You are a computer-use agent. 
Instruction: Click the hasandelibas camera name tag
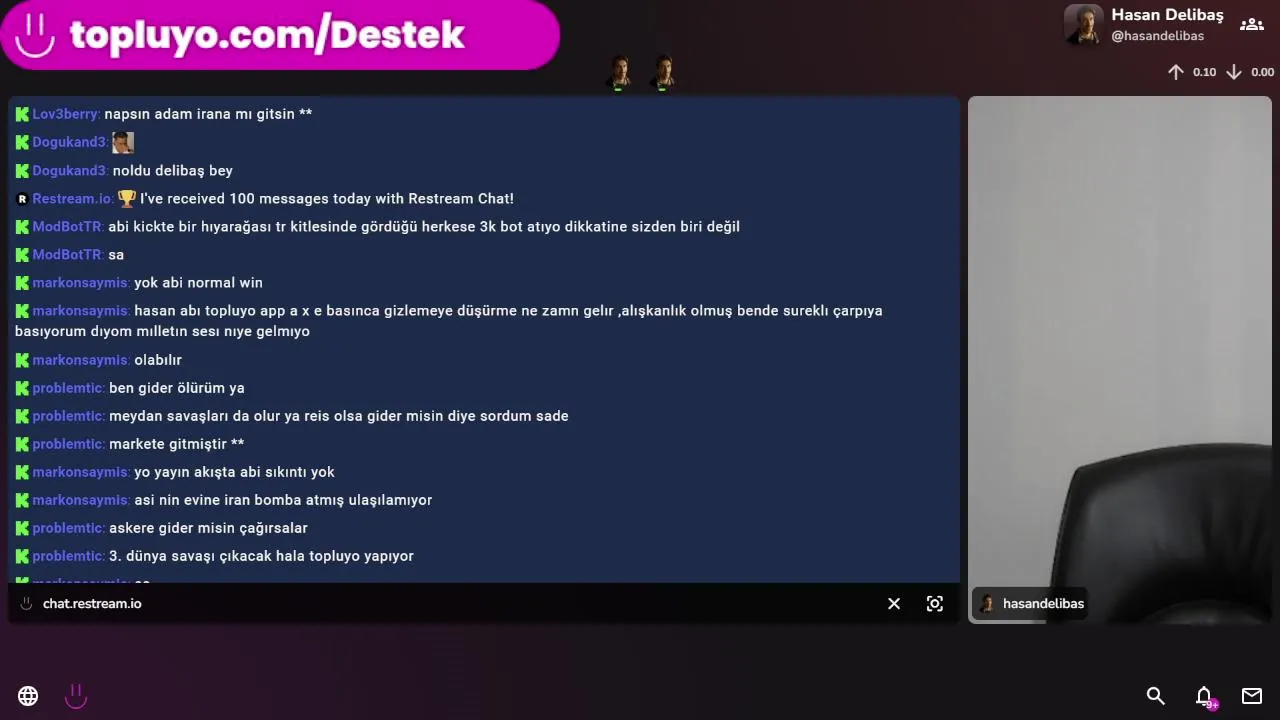[1032, 604]
